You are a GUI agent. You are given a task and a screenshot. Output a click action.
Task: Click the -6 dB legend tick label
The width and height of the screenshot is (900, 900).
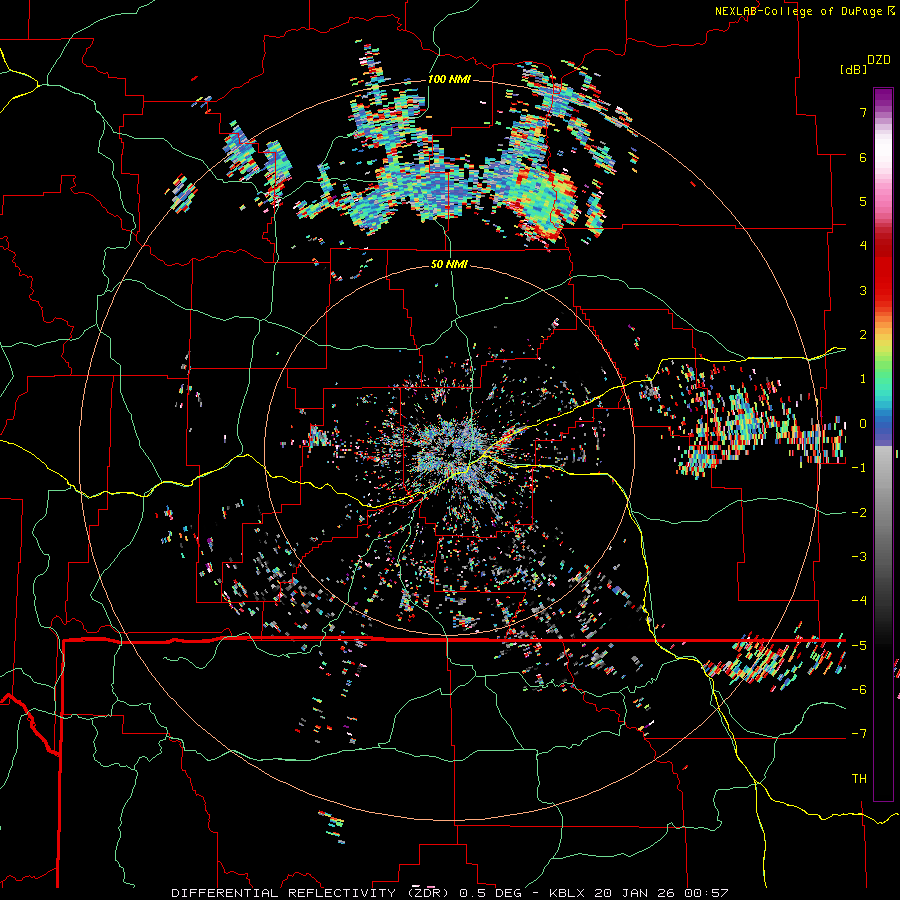pos(859,690)
